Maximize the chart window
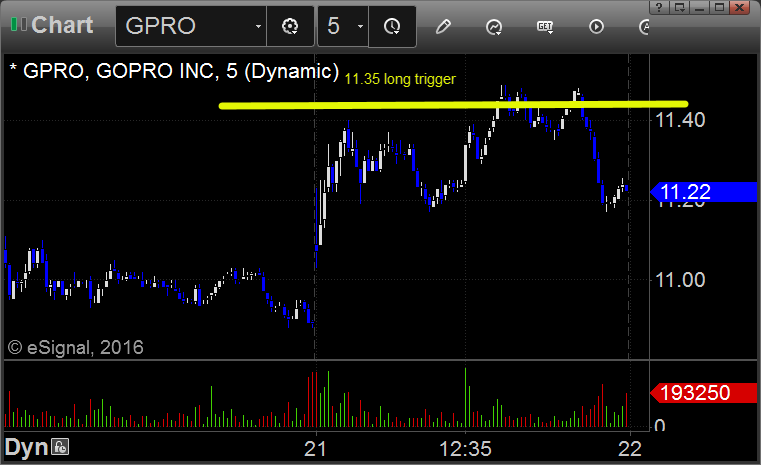Image resolution: width=761 pixels, height=465 pixels. tap(719, 7)
